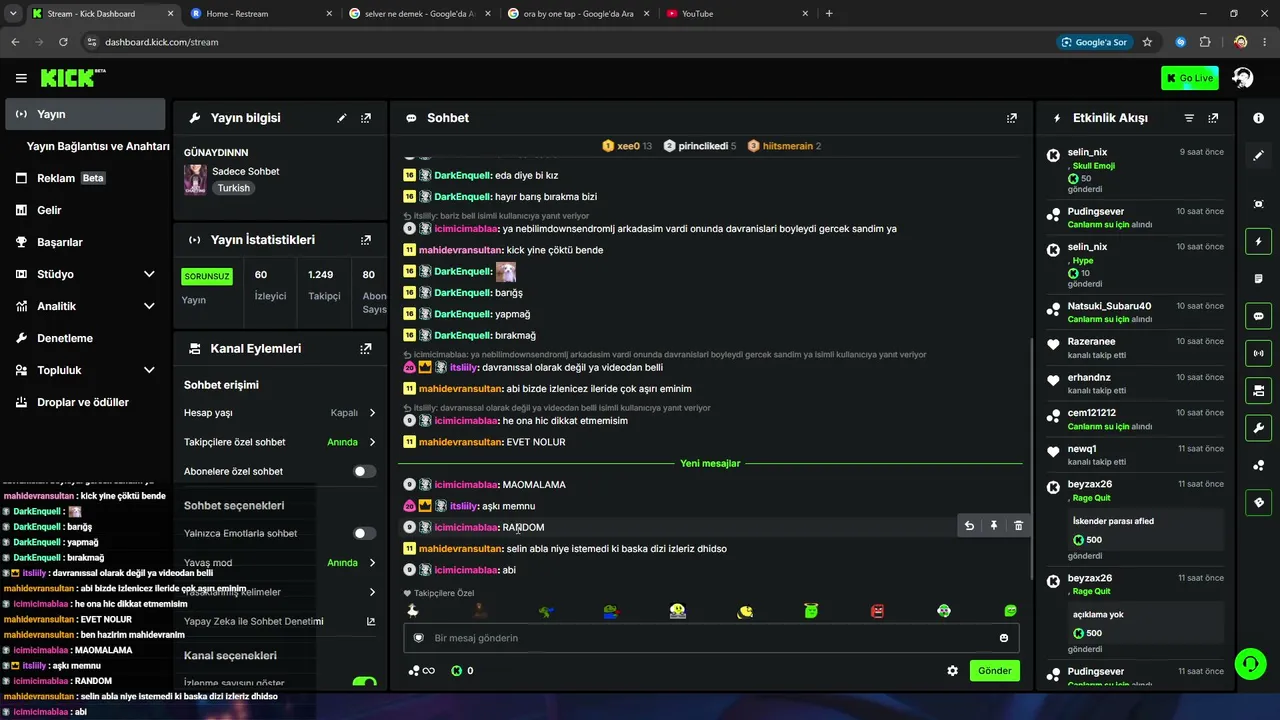Click username itsliily on the aşkı memnu message

pyautogui.click(x=464, y=506)
